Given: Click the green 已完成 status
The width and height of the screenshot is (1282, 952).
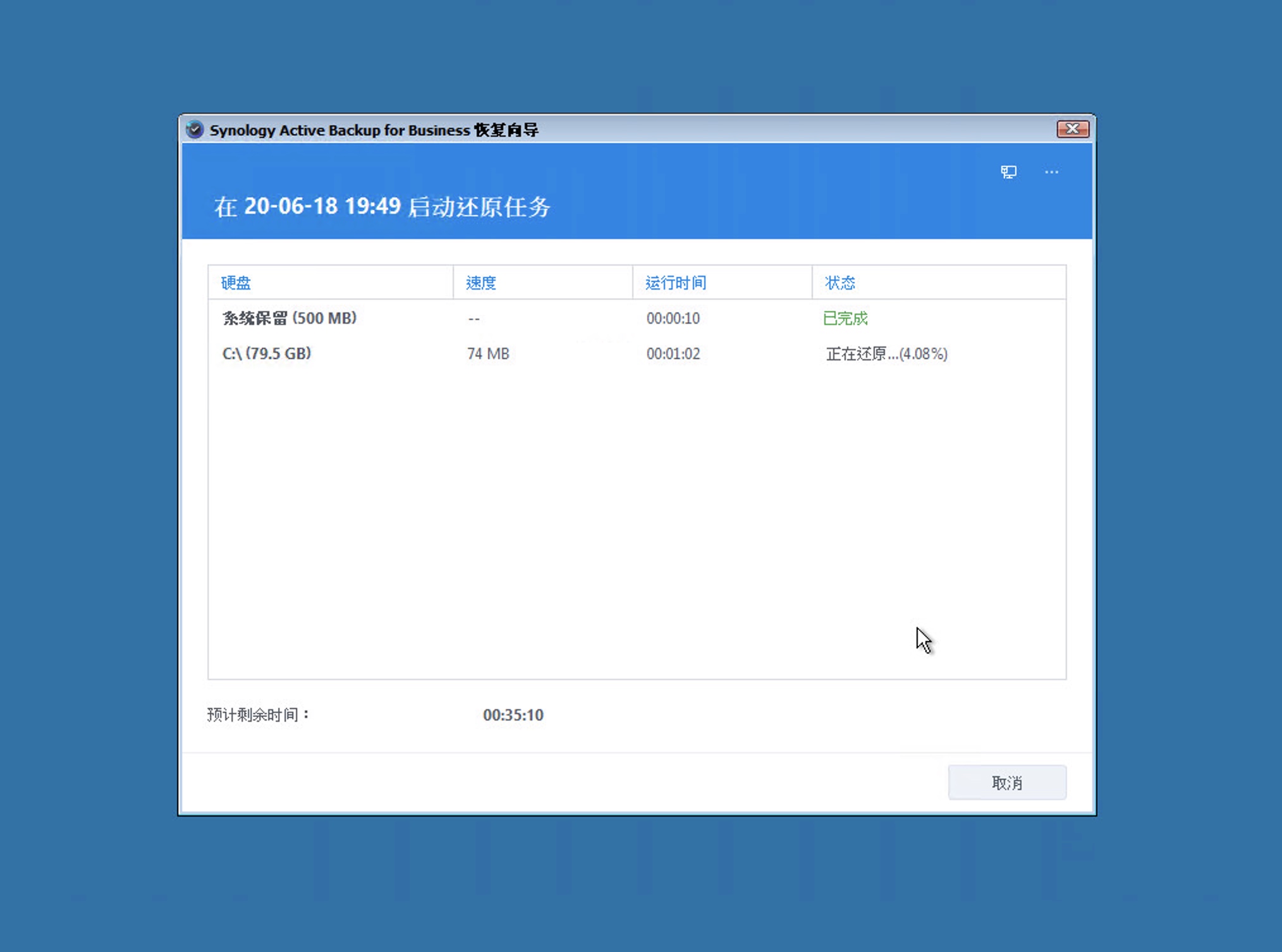Looking at the screenshot, I should (845, 319).
